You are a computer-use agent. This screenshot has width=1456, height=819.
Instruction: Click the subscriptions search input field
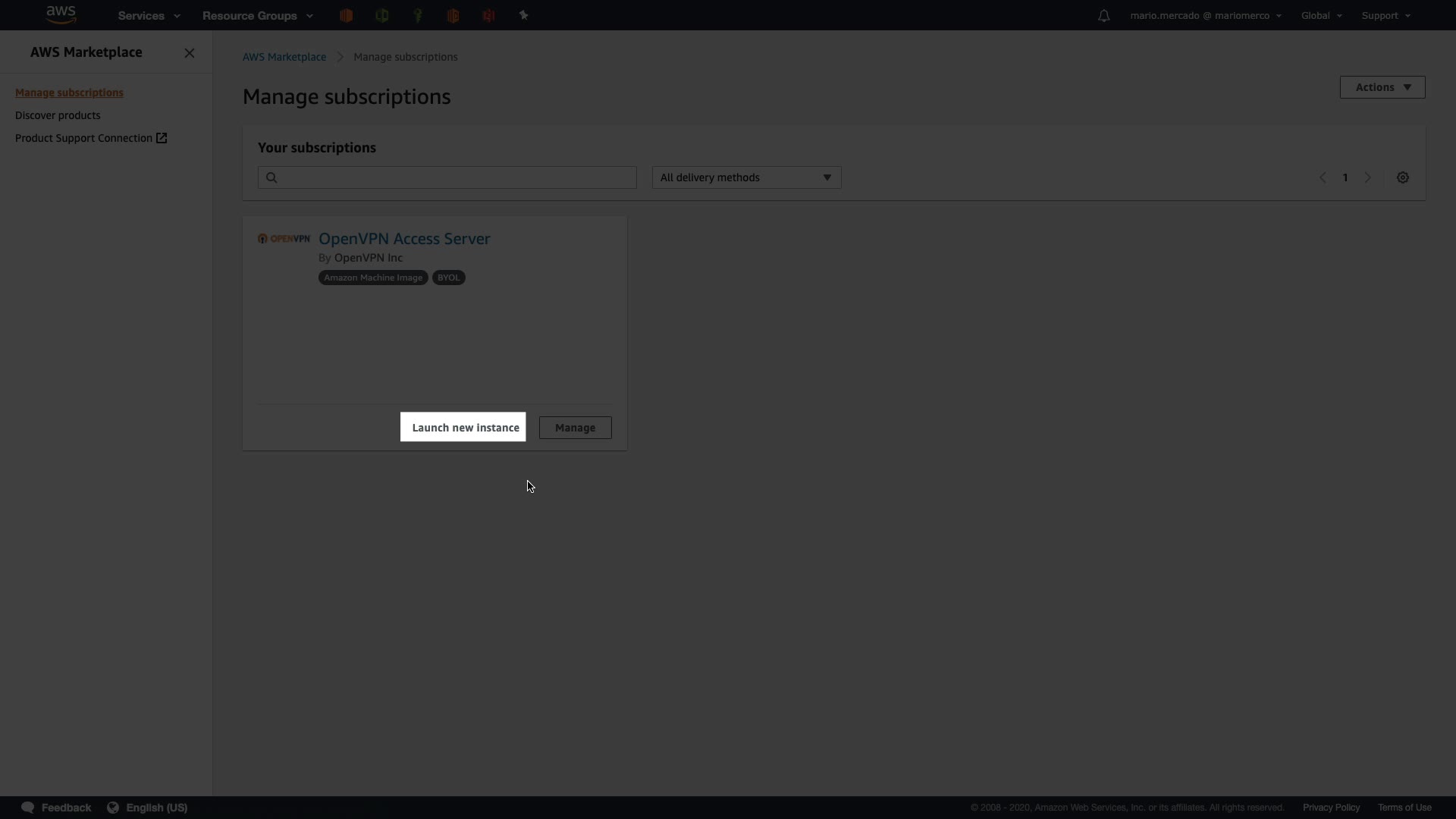455,177
